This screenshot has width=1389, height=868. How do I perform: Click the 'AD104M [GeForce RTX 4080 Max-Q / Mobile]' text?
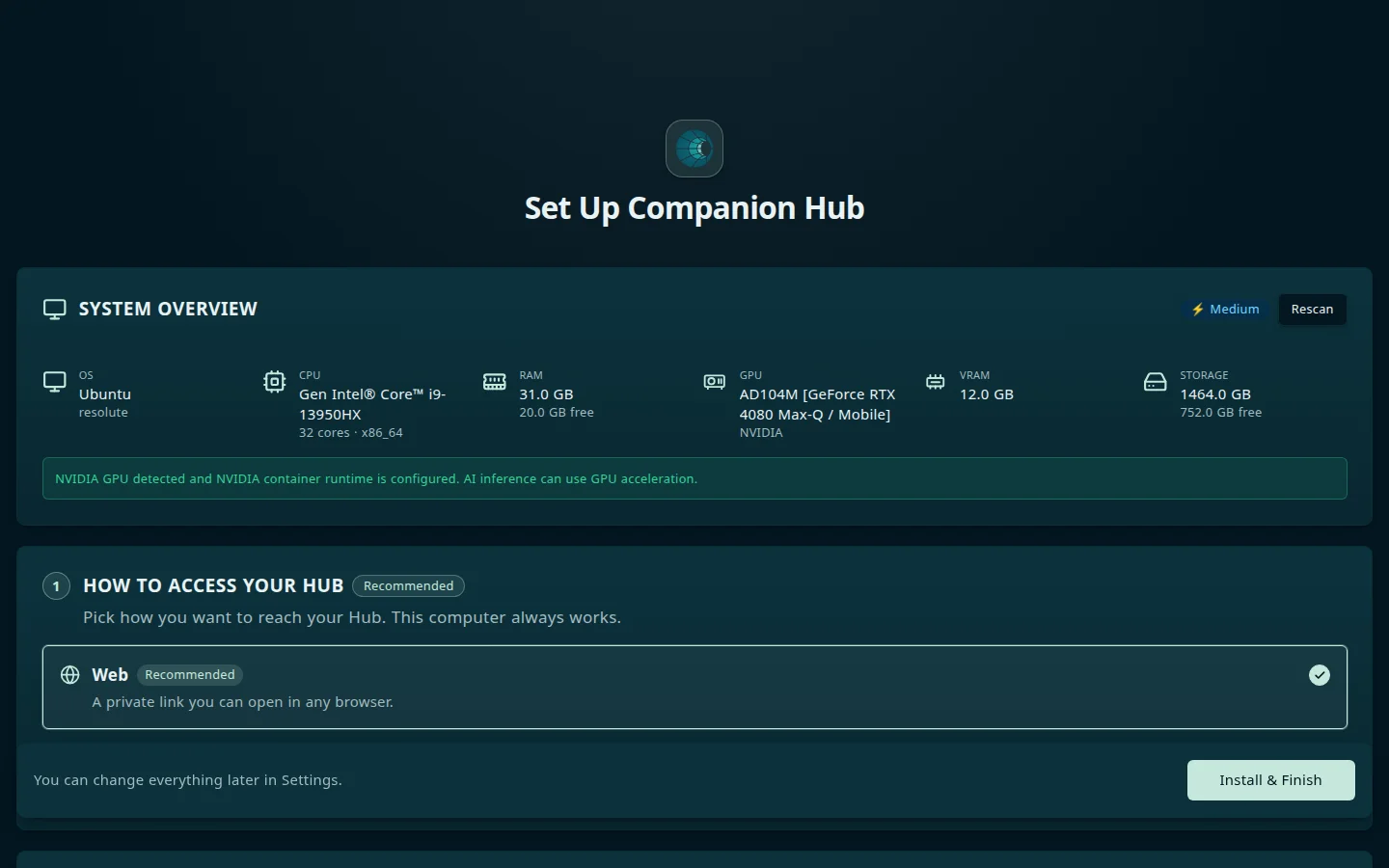817,404
